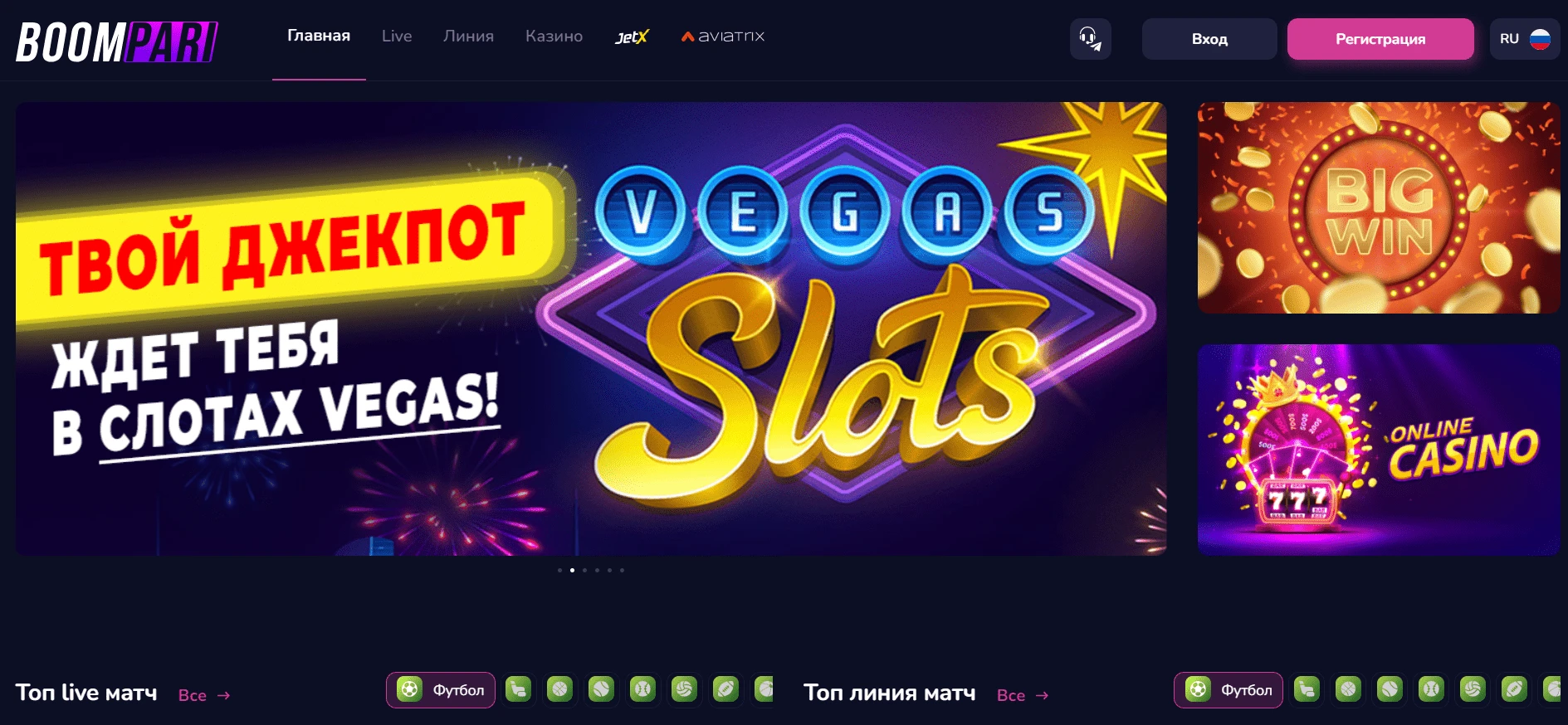This screenshot has height=725, width=1568.
Task: Click the Регистрация button
Action: (1380, 39)
